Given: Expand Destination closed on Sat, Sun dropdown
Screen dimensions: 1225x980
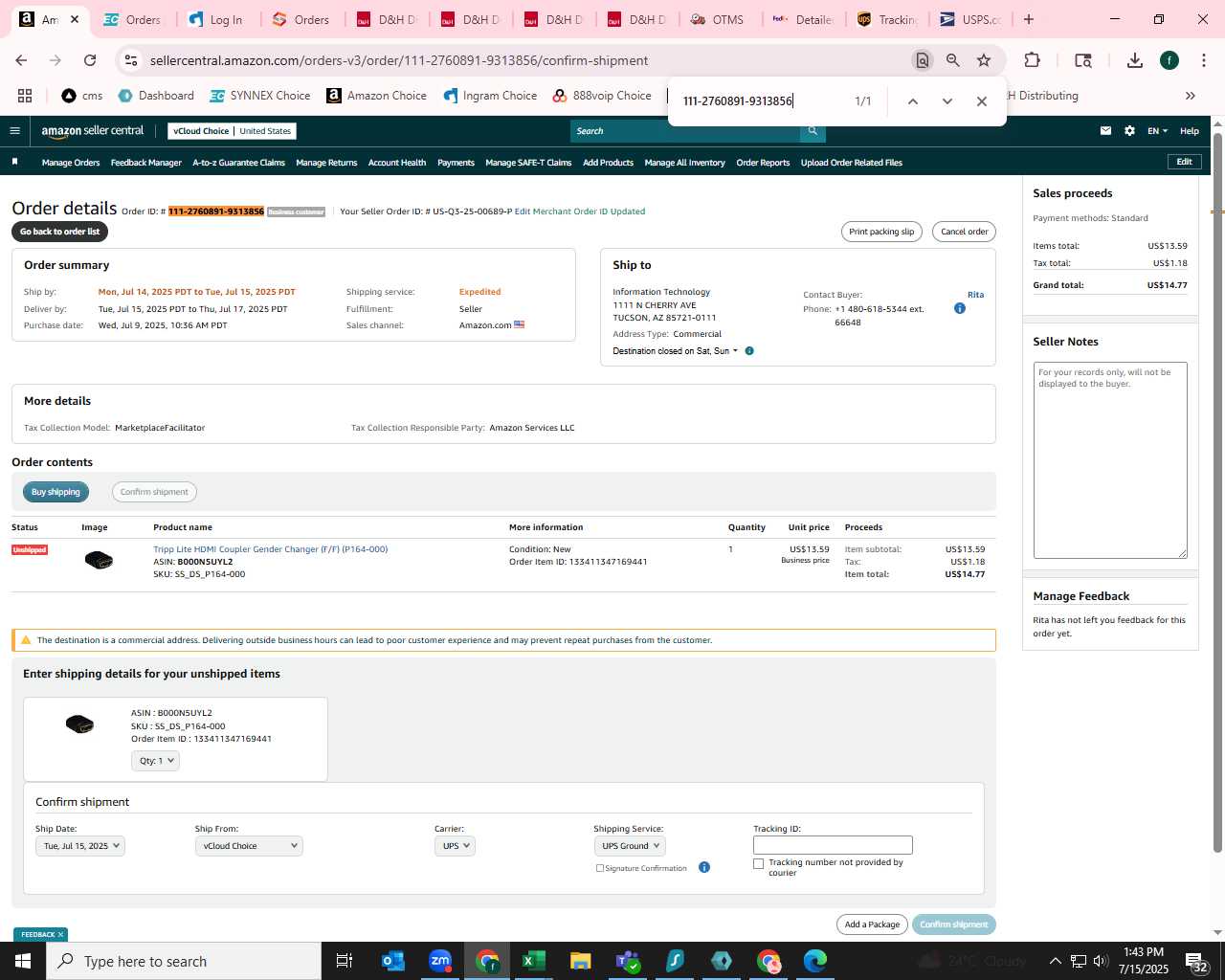Looking at the screenshot, I should coord(676,351).
